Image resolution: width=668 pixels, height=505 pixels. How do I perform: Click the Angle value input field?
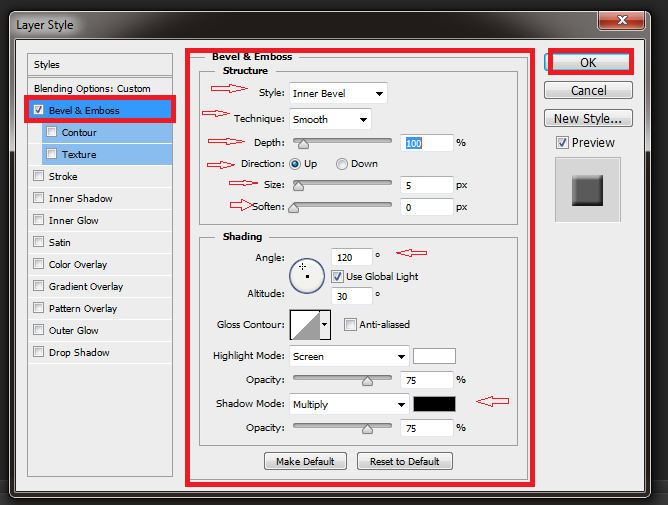352,257
